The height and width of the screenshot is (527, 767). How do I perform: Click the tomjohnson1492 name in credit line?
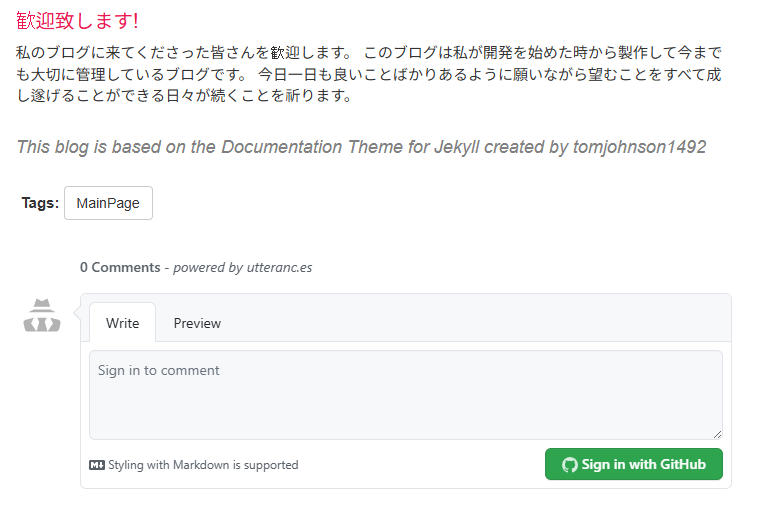[639, 147]
